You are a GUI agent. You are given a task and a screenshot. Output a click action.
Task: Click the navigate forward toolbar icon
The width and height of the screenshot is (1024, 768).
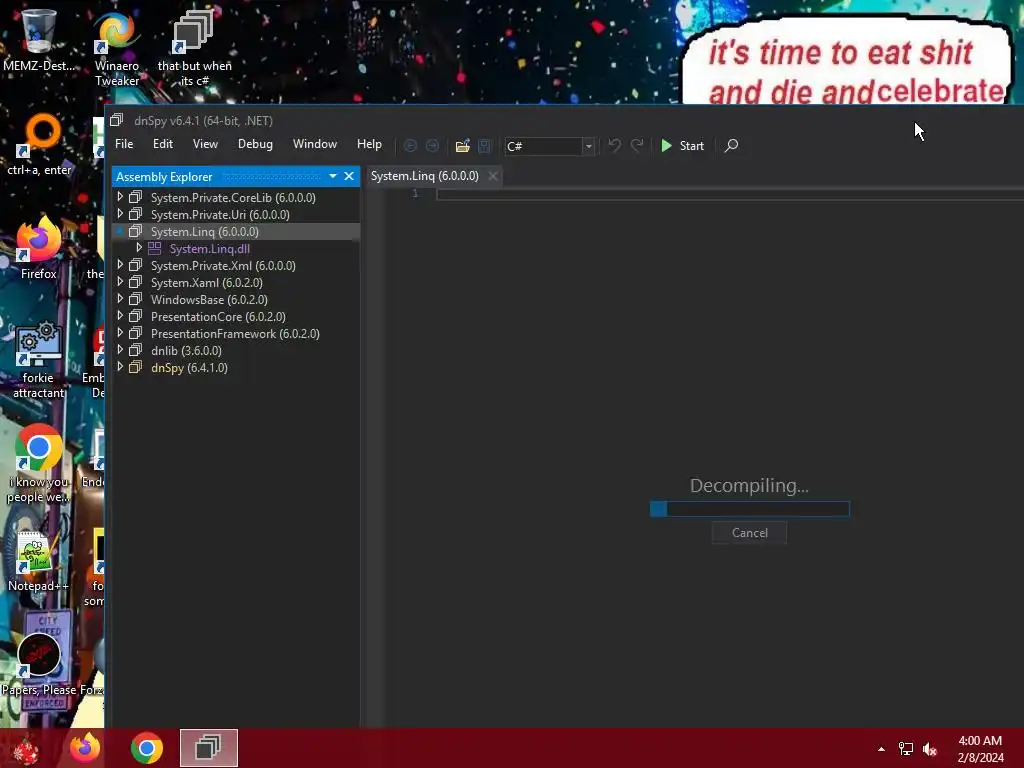432,146
